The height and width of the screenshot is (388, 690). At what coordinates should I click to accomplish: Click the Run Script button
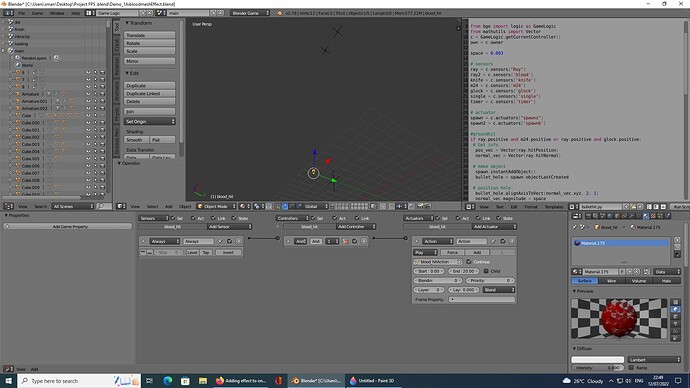pyautogui.click(x=680, y=206)
